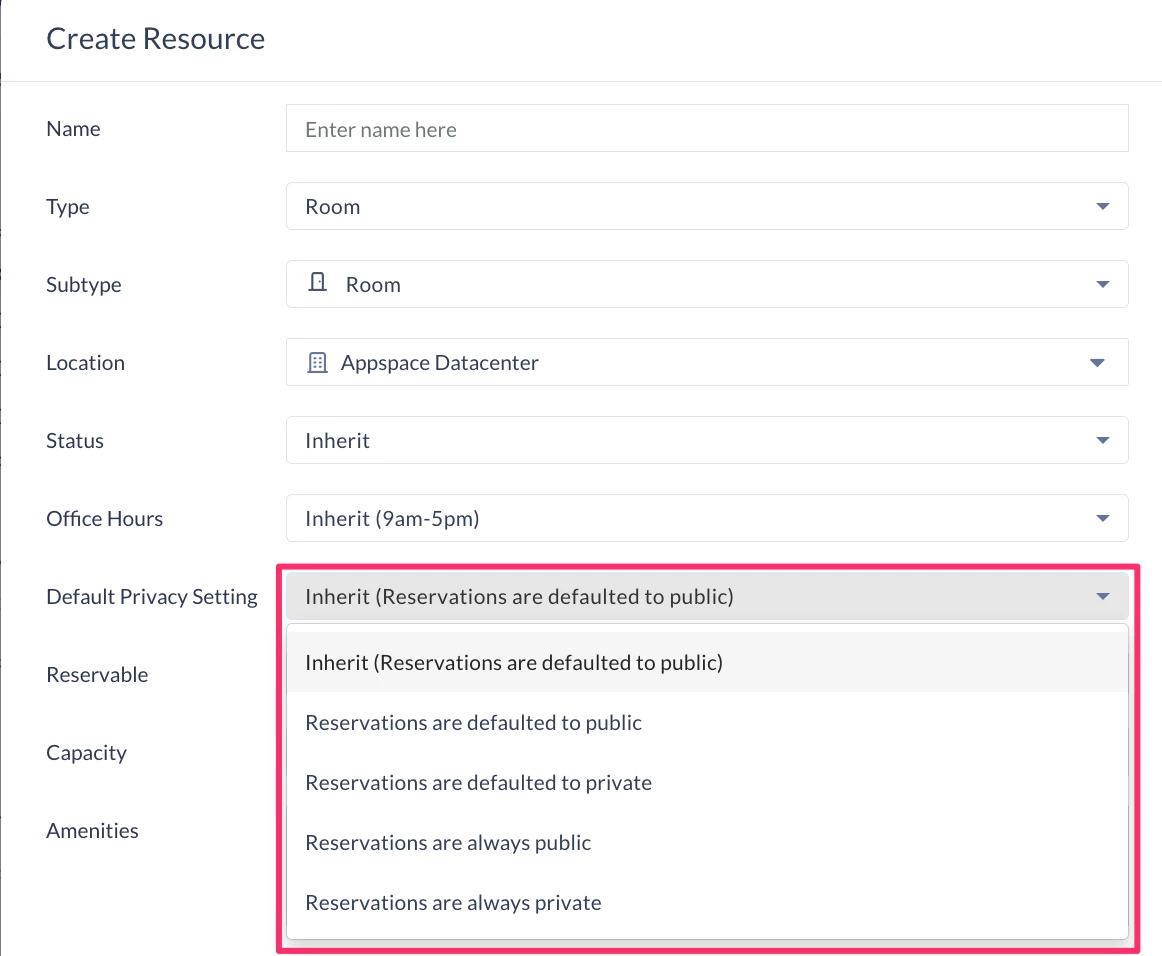Viewport: 1162px width, 956px height.
Task: Select Reservations are always private
Action: 707,903
